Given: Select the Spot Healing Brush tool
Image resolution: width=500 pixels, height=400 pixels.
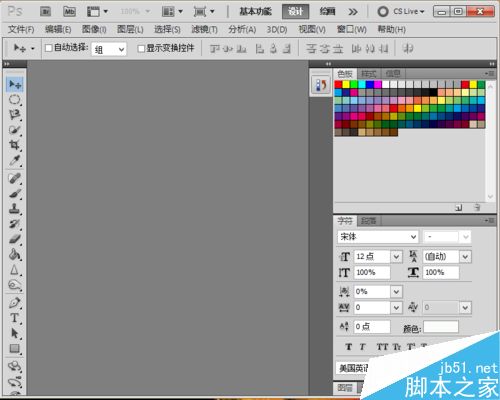Looking at the screenshot, I should tap(15, 178).
